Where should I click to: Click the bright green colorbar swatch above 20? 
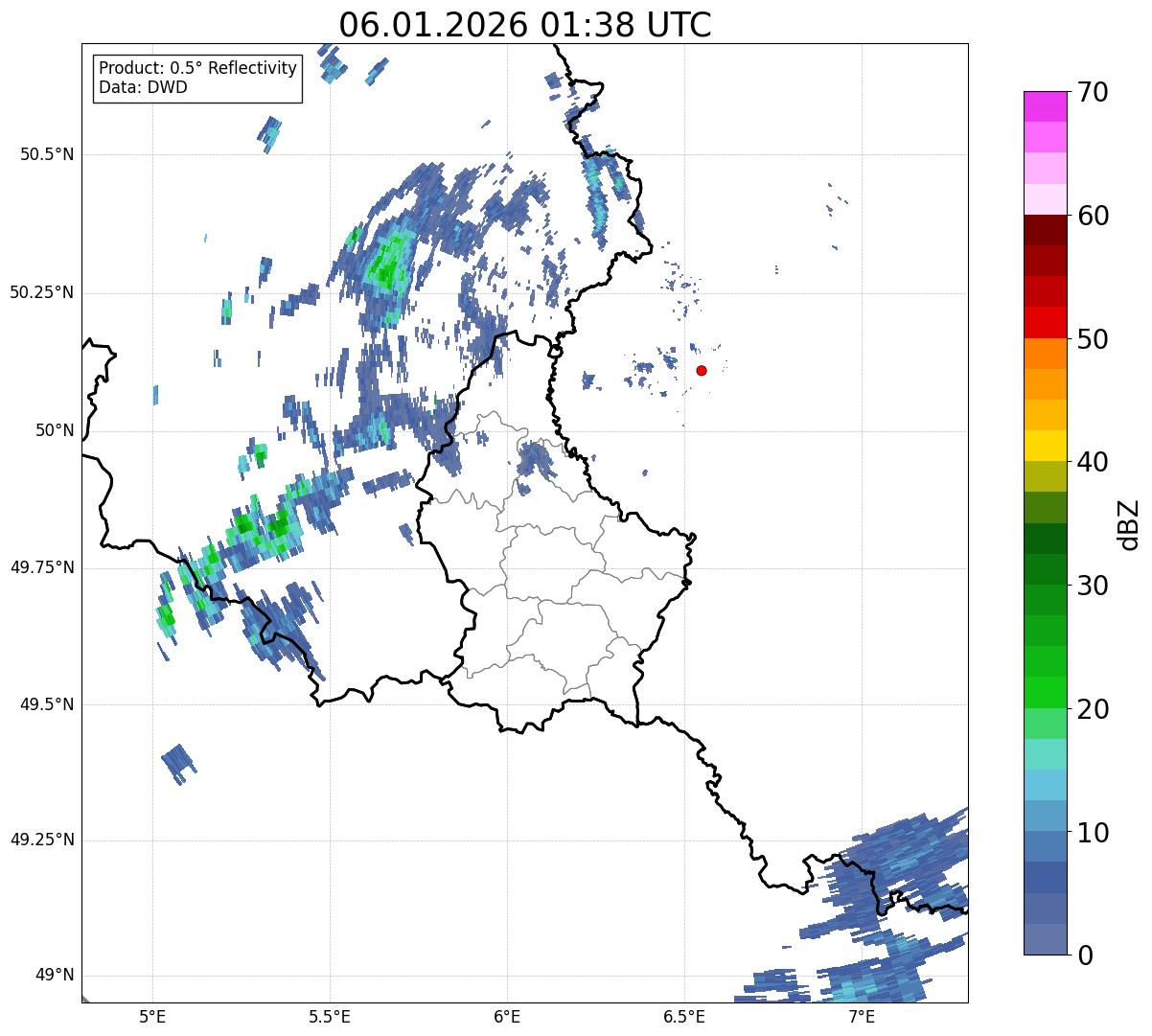(1046, 693)
